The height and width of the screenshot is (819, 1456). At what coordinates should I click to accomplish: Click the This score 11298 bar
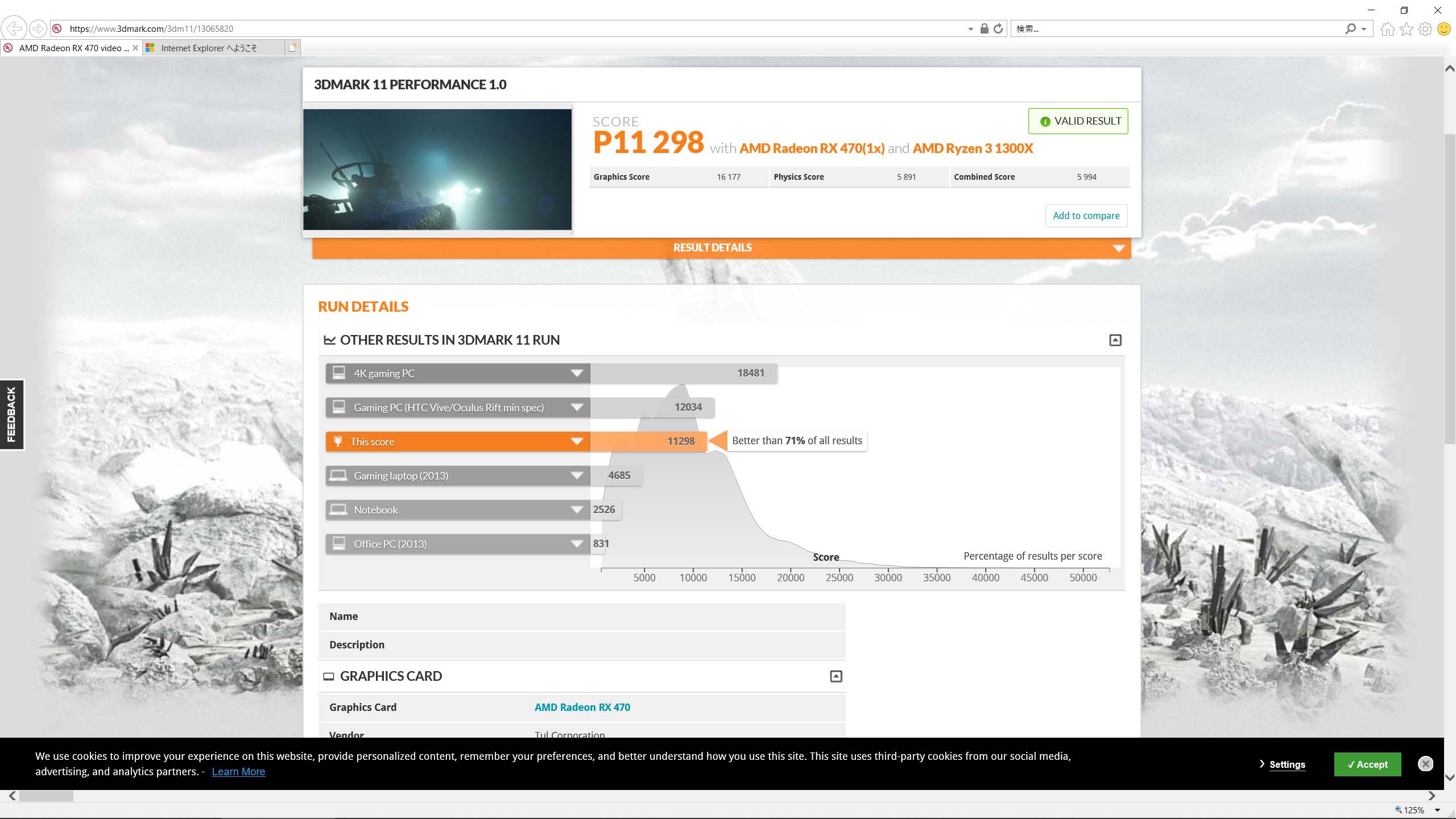pos(648,441)
